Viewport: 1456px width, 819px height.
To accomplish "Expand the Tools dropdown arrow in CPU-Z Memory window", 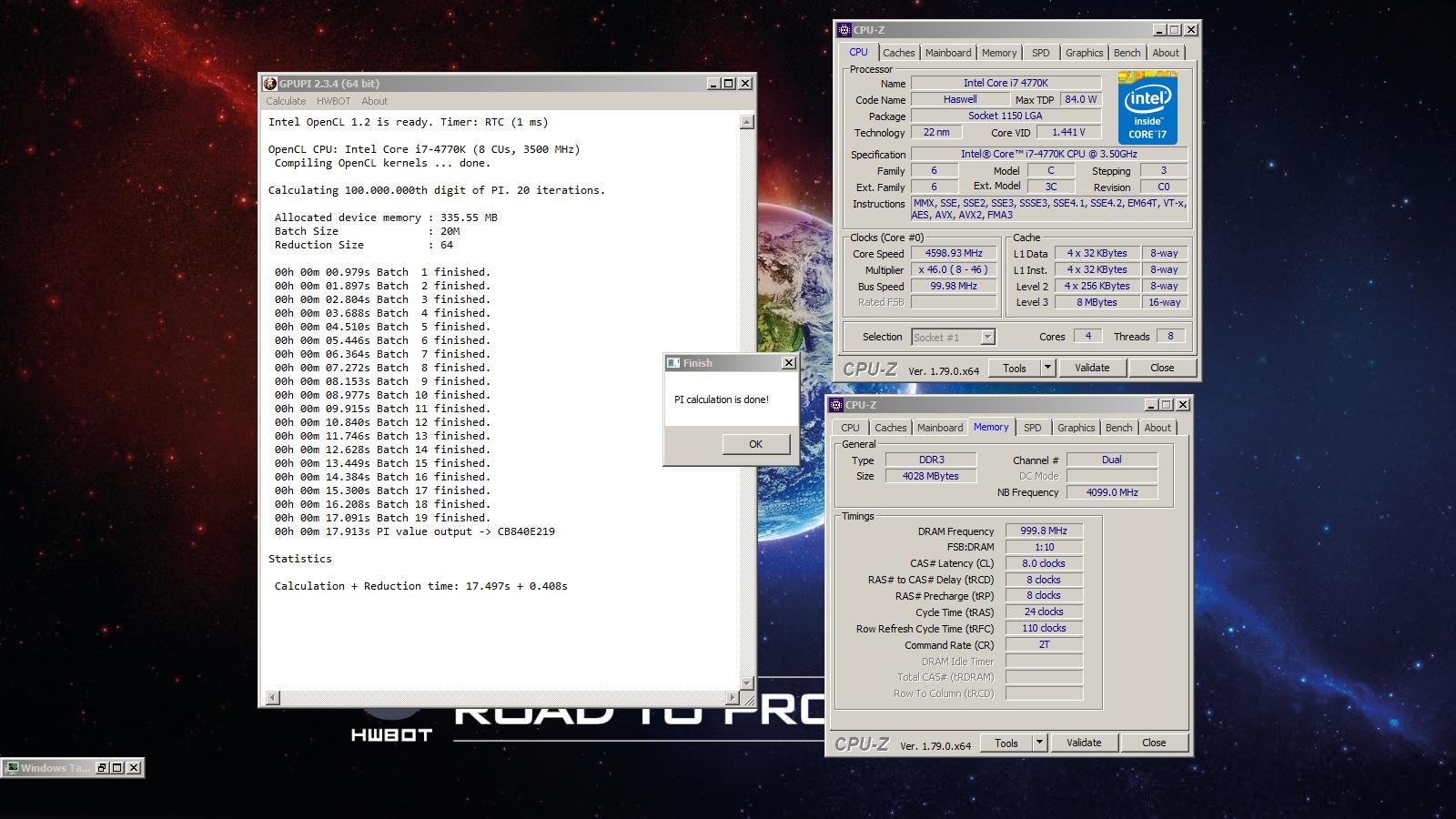I will pos(1039,743).
